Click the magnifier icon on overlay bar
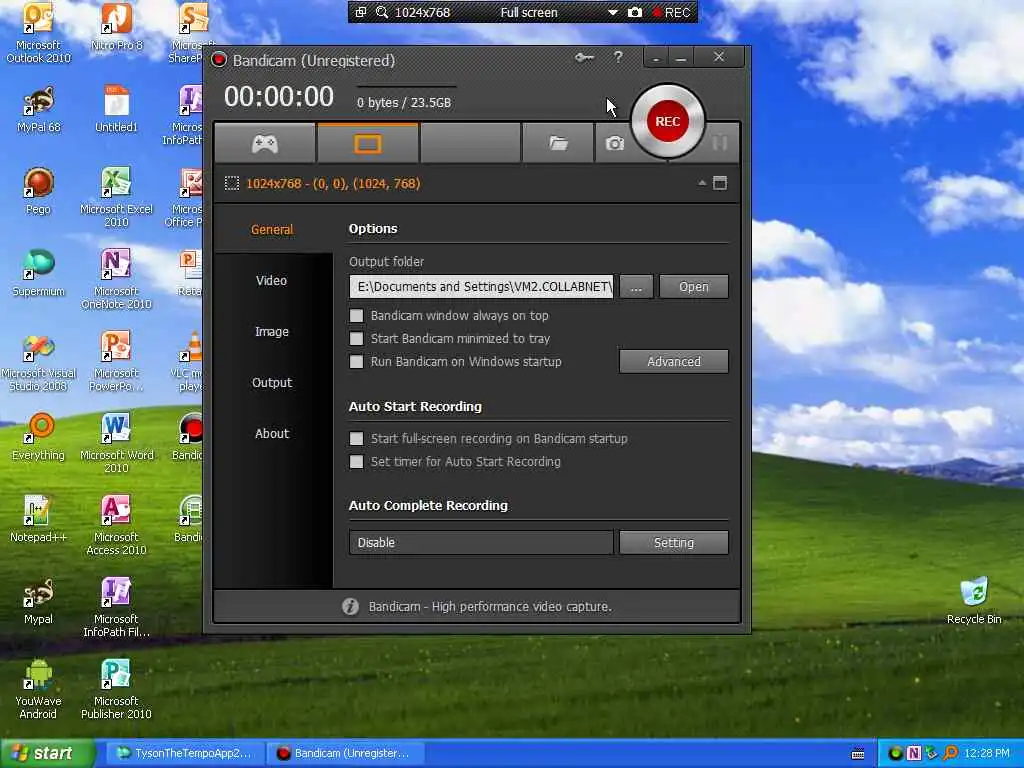The image size is (1024, 768). click(x=382, y=12)
